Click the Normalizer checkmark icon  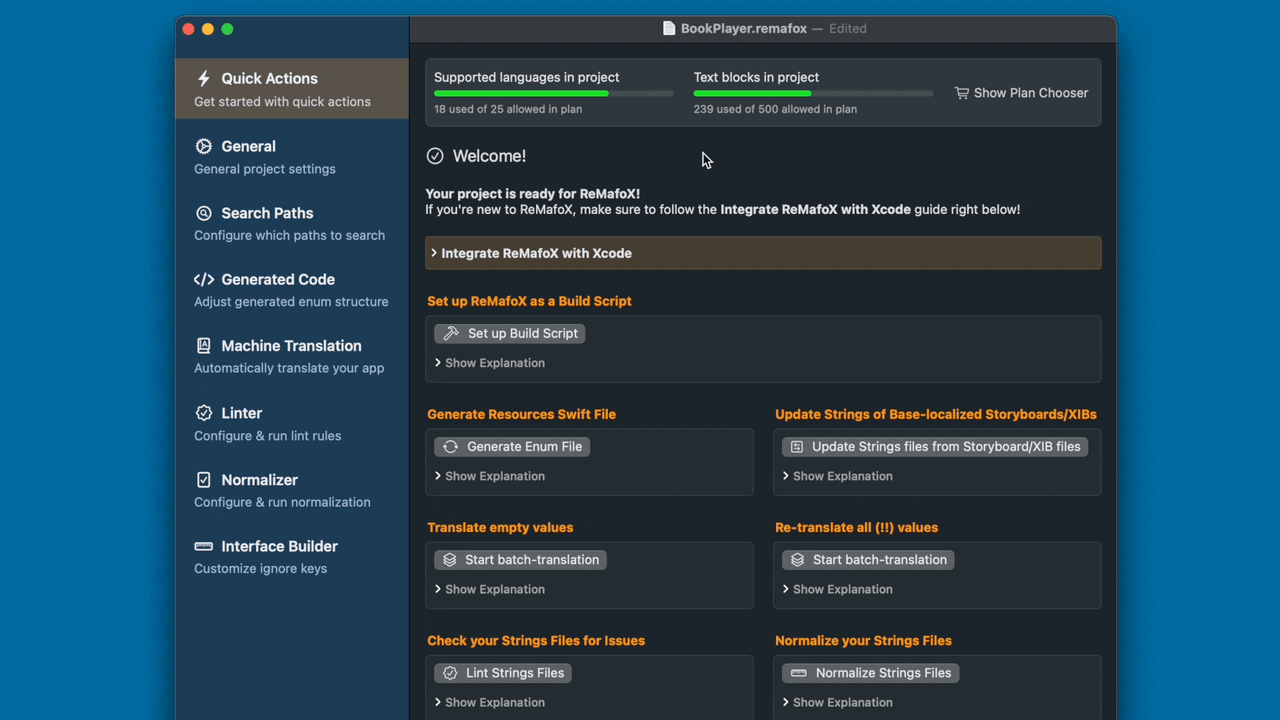coord(204,480)
